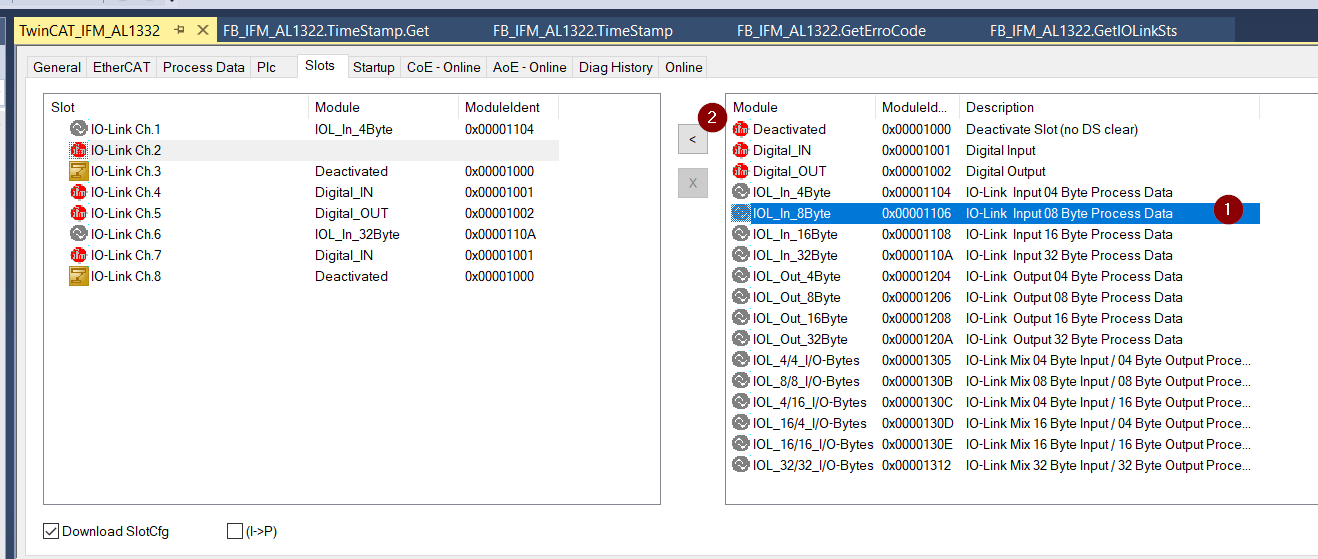Screen dimensions: 1318x559
Task: Click the IOL_Out_16Byte module icon
Action: pyautogui.click(x=741, y=318)
